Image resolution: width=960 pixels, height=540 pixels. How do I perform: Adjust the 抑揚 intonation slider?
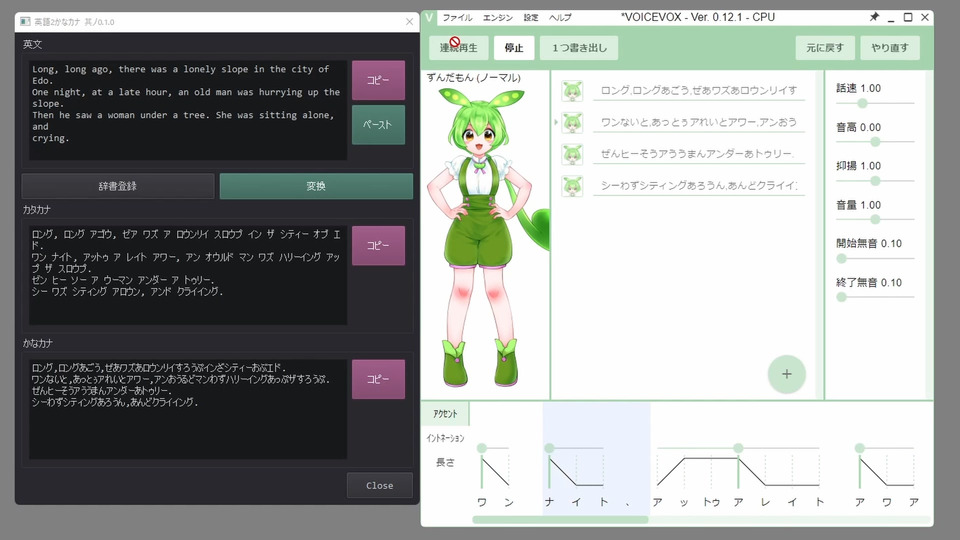point(875,181)
